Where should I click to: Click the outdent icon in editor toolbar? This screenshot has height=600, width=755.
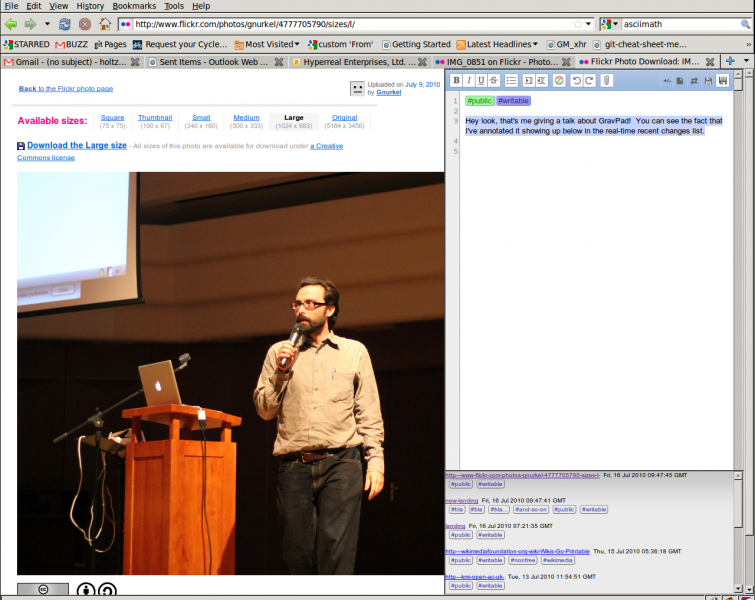click(x=541, y=80)
